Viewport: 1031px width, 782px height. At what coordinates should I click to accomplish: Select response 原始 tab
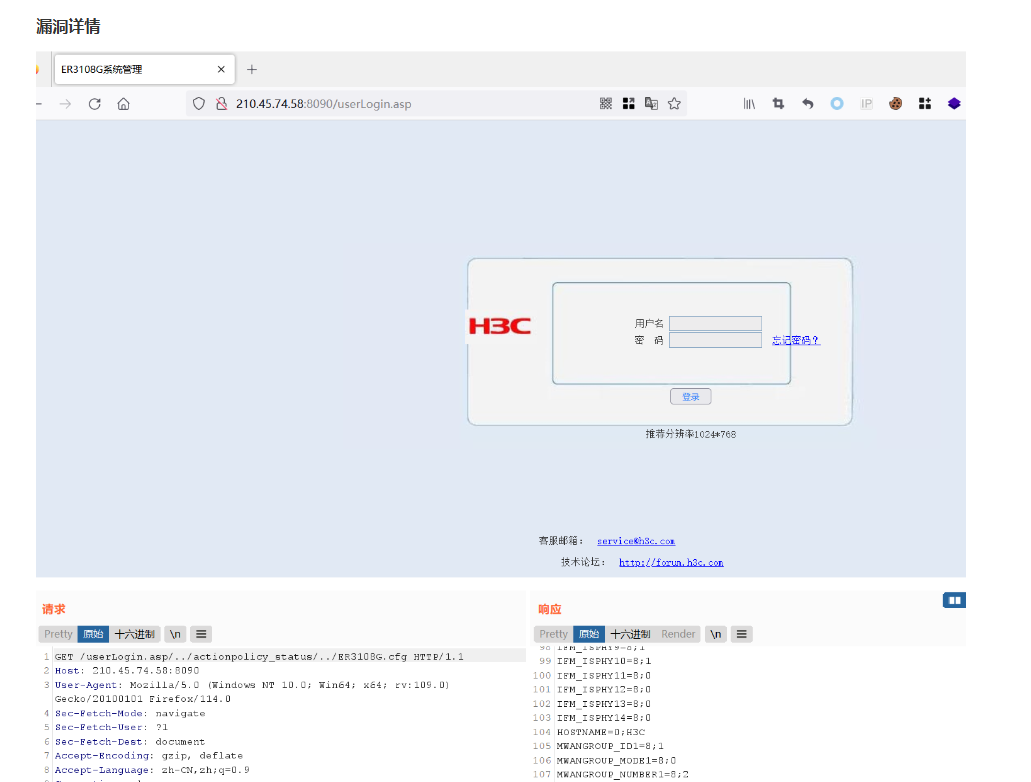point(589,634)
